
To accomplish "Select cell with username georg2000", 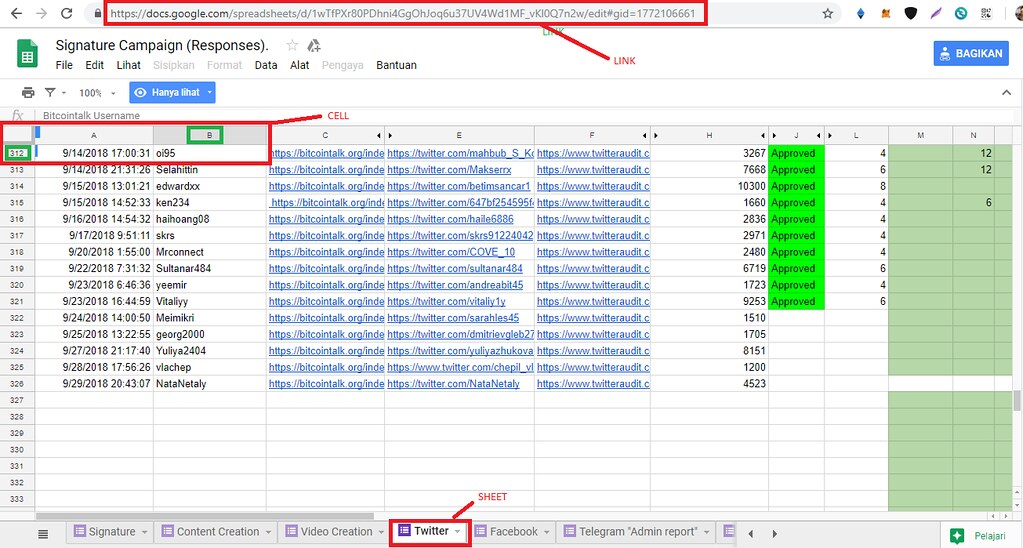I will [x=209, y=334].
